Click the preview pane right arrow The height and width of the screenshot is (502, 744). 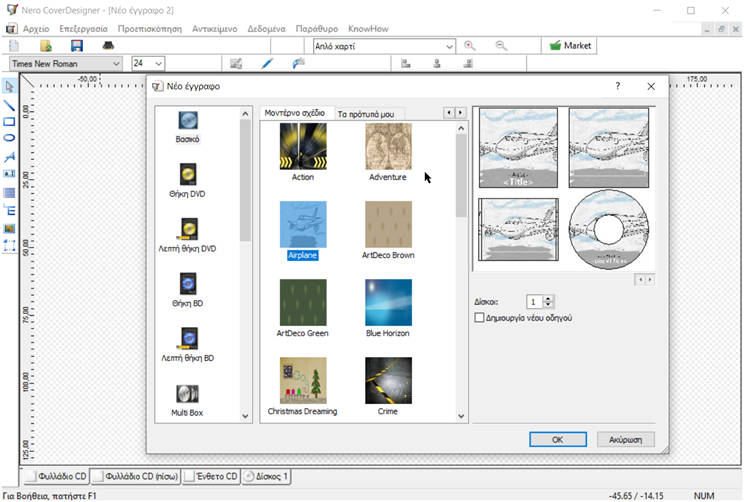650,280
